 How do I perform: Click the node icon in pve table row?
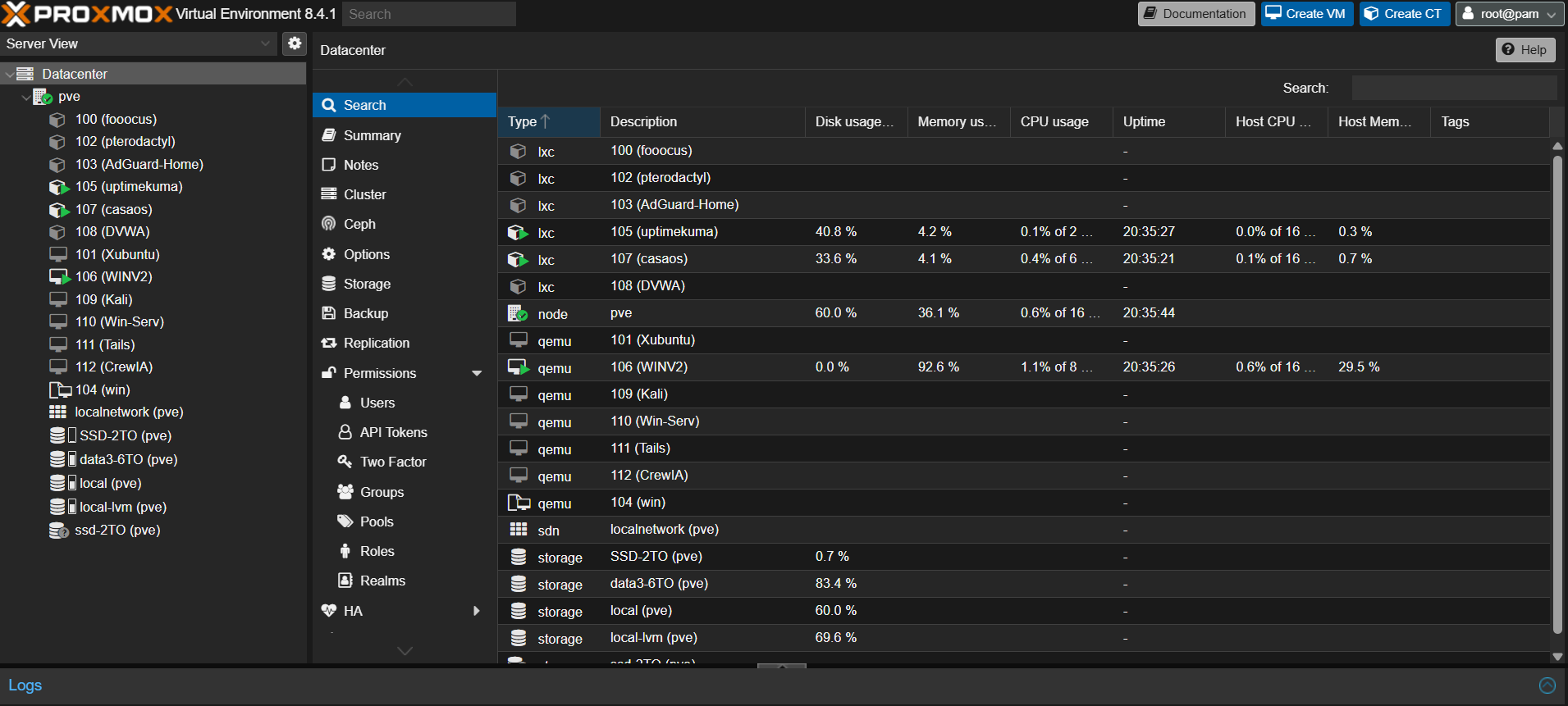[x=518, y=313]
